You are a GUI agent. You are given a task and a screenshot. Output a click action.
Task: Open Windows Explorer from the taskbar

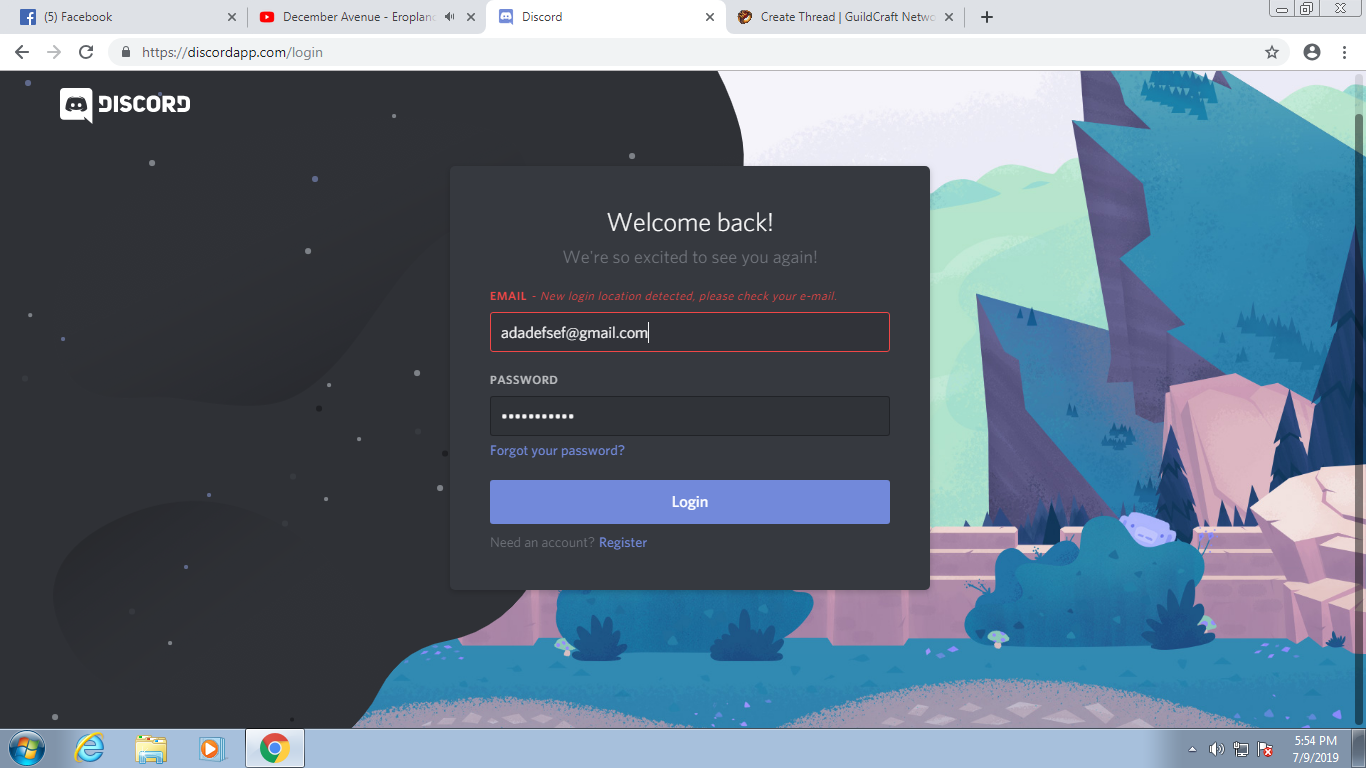click(151, 748)
